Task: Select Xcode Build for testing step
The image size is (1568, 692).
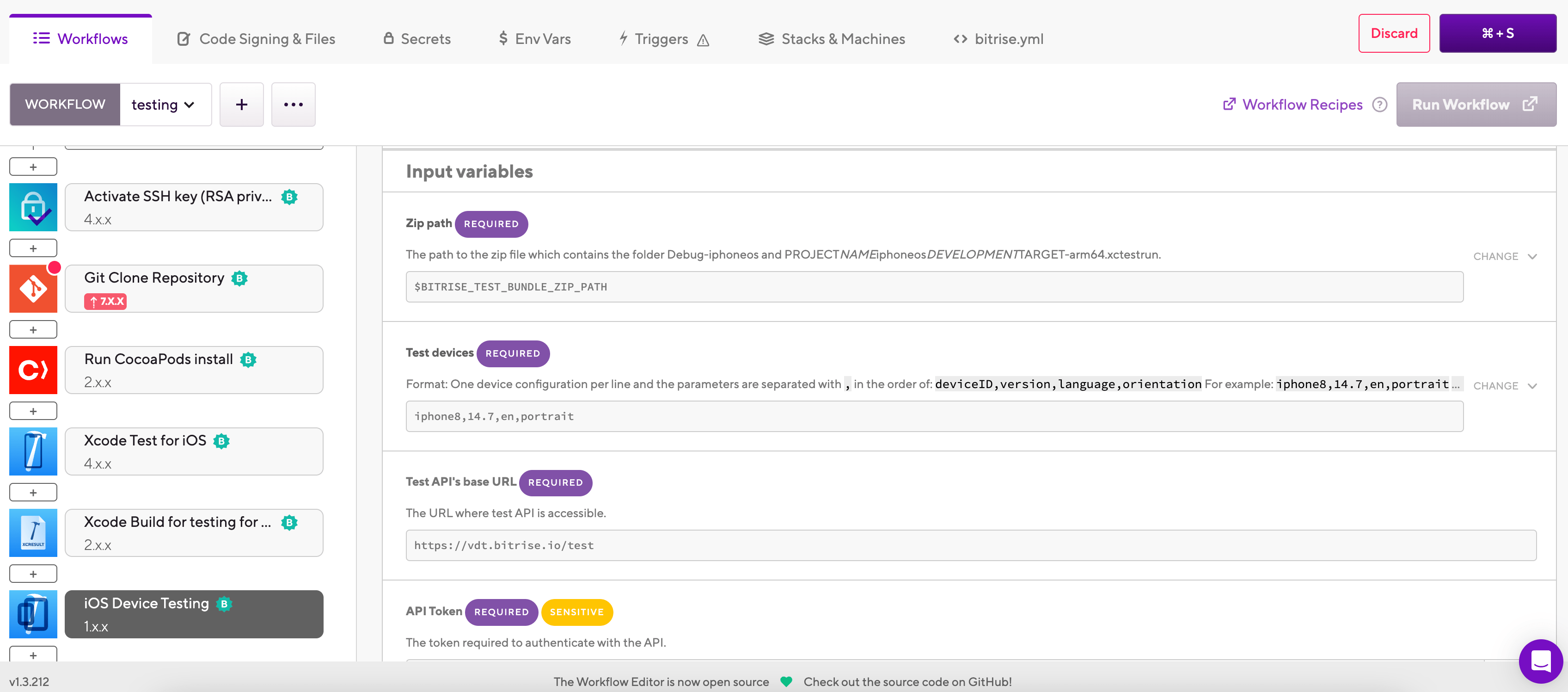Action: (194, 533)
